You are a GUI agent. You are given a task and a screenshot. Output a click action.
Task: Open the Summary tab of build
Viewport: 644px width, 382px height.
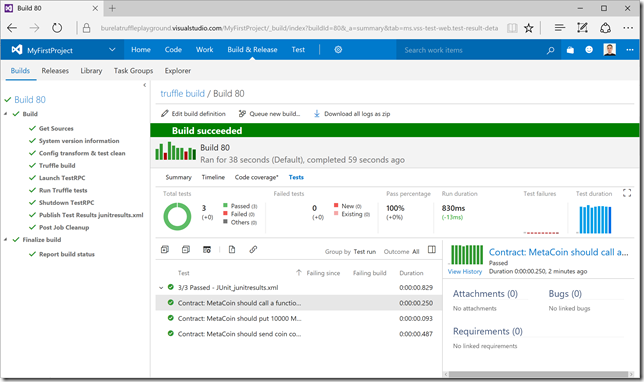pyautogui.click(x=179, y=177)
